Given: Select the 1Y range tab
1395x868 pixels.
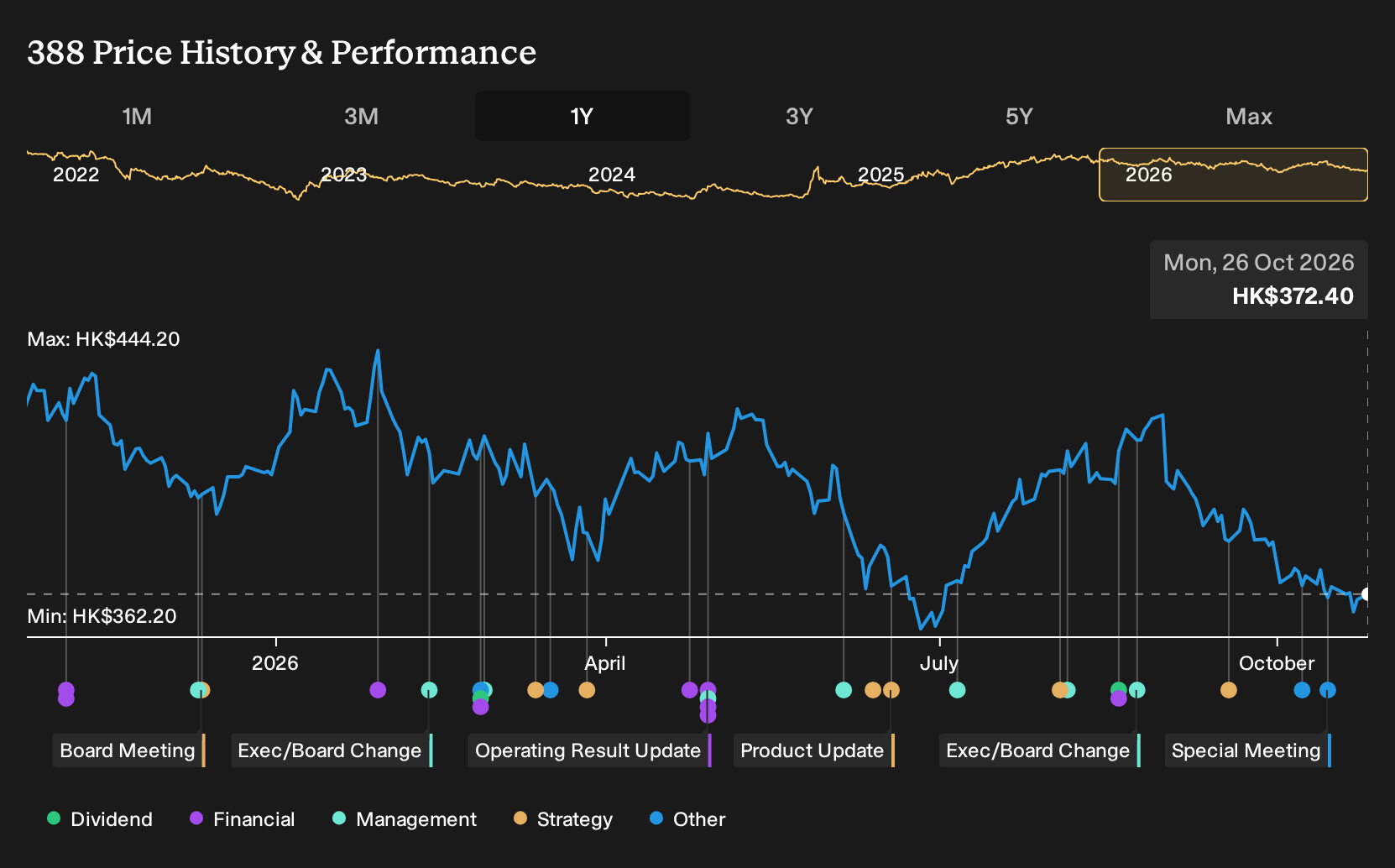Looking at the screenshot, I should pyautogui.click(x=582, y=117).
